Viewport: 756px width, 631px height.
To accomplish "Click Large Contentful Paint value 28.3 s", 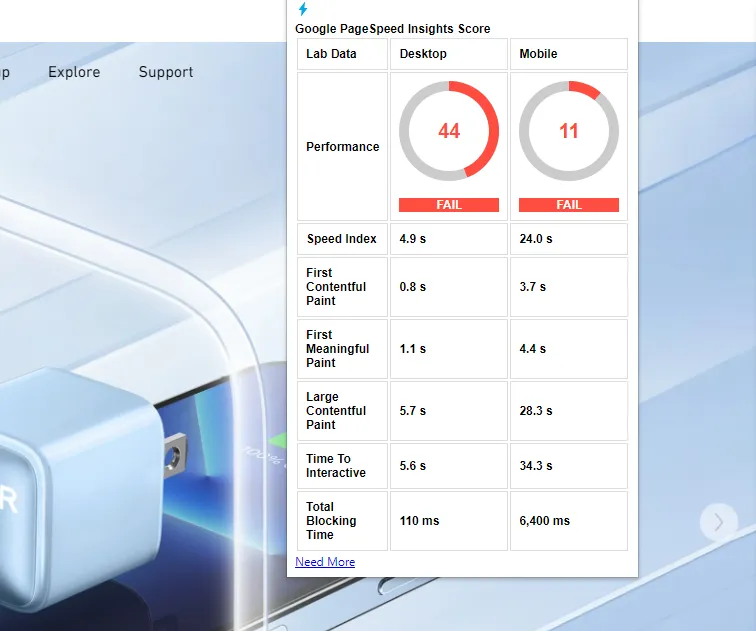I will point(536,411).
